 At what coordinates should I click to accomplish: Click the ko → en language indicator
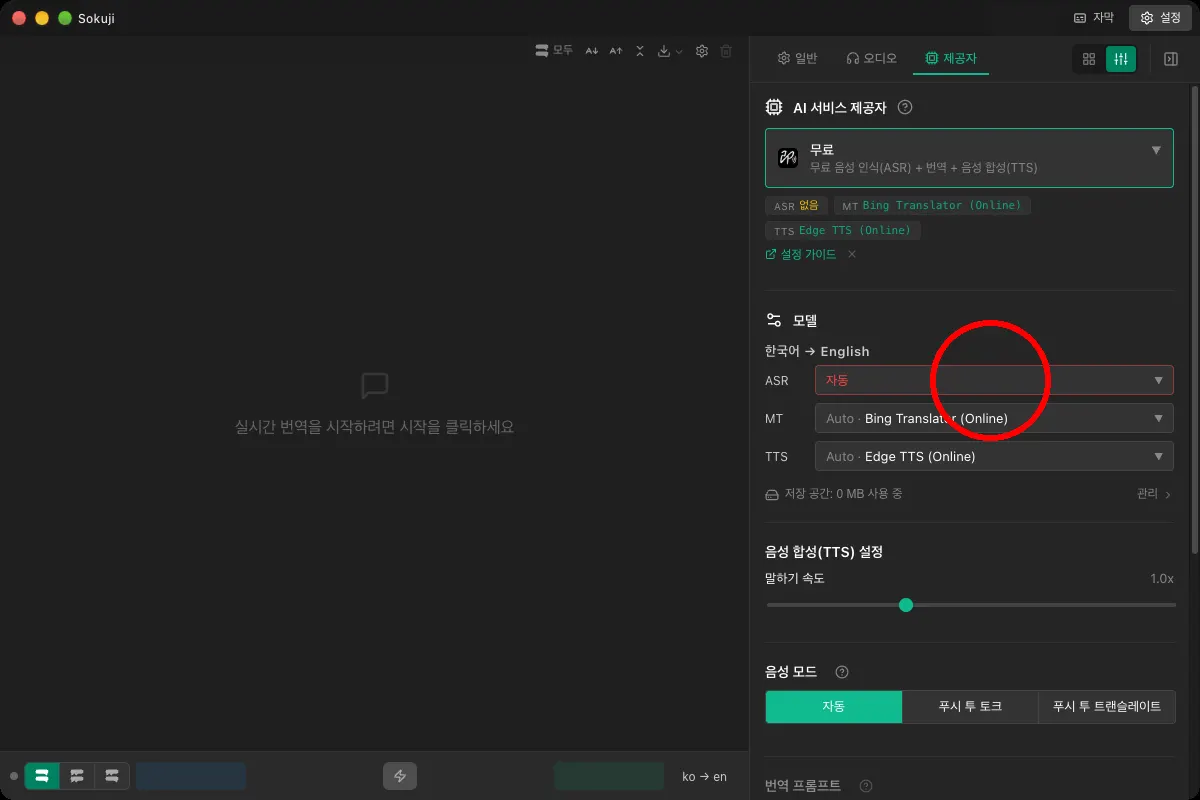[704, 777]
